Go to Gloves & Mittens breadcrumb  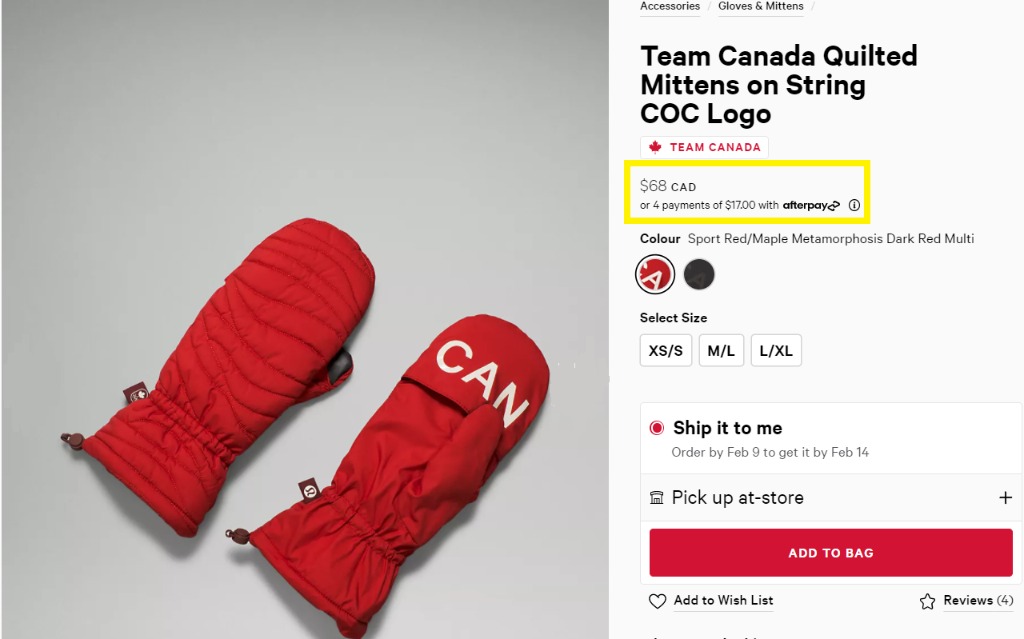pos(760,6)
